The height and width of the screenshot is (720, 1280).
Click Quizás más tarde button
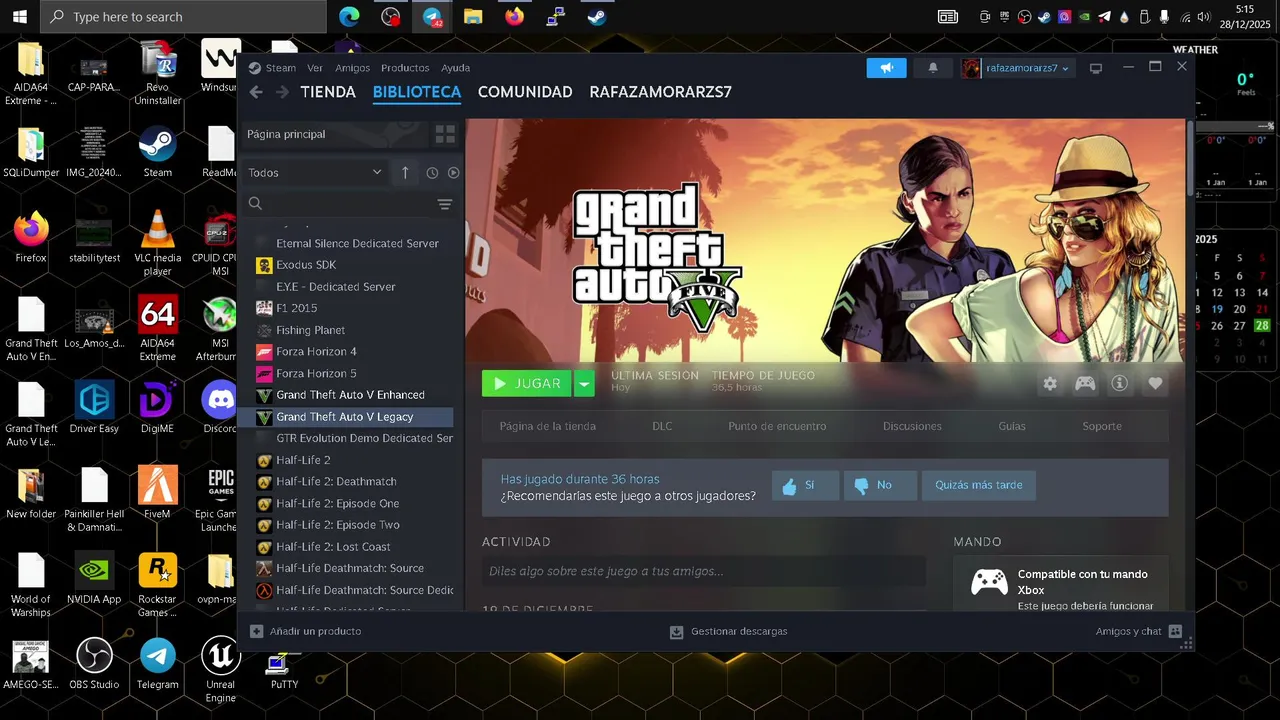[x=979, y=485]
